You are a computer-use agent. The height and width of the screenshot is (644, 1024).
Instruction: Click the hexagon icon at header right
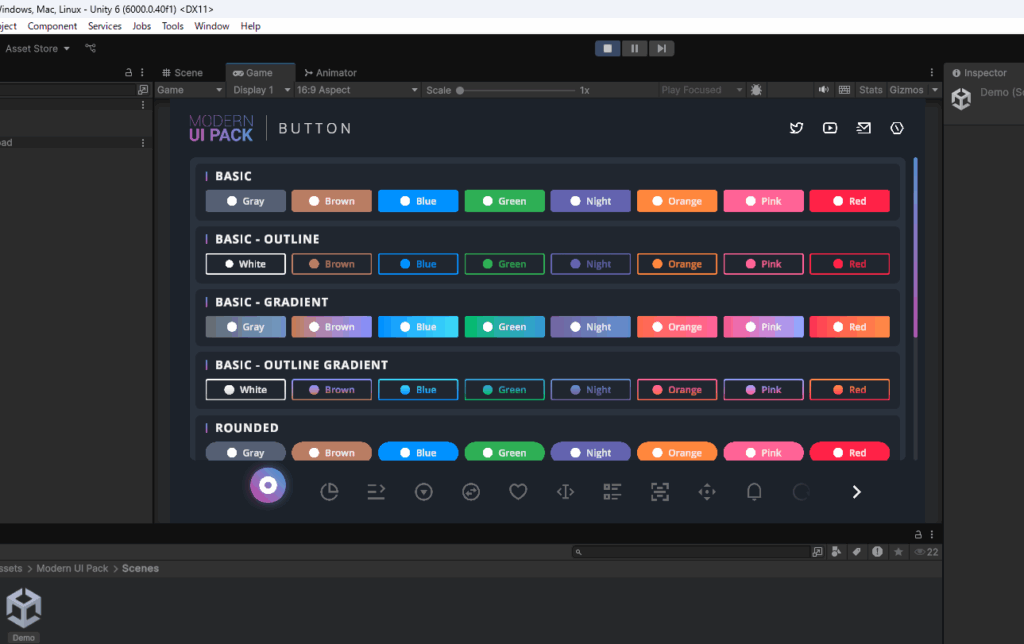pos(897,128)
